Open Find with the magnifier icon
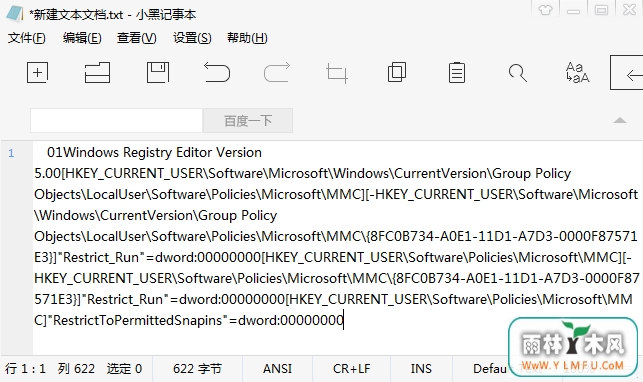This screenshot has height=382, width=643. (518, 73)
